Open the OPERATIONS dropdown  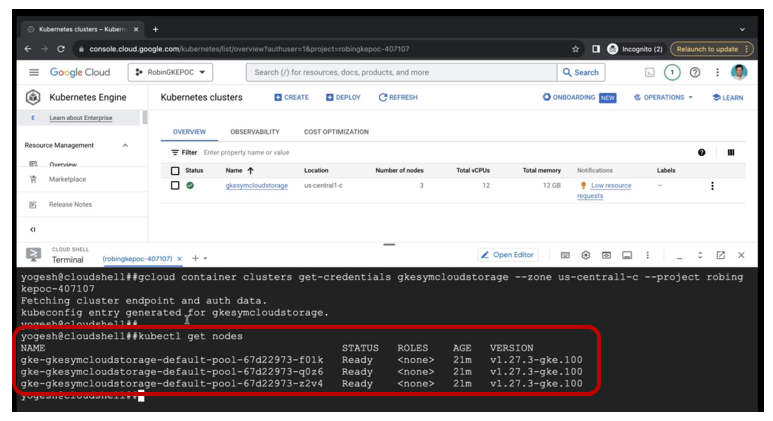click(664, 98)
